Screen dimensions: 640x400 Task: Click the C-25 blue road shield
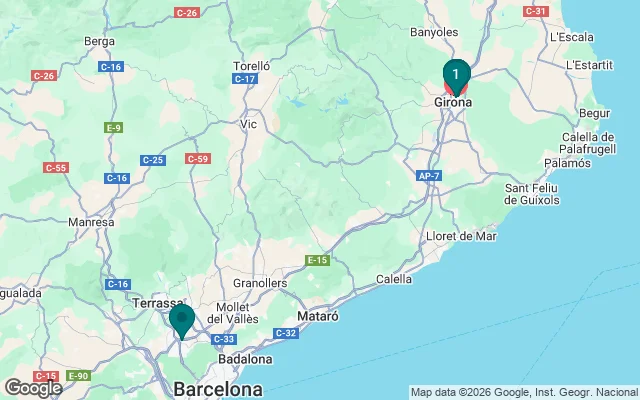tap(153, 160)
